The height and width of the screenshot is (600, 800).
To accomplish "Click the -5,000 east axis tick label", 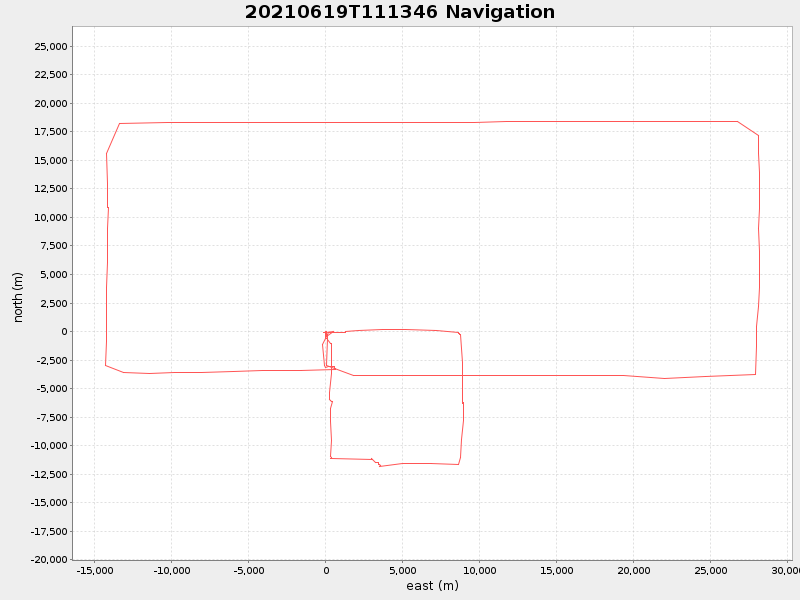I will [x=249, y=570].
